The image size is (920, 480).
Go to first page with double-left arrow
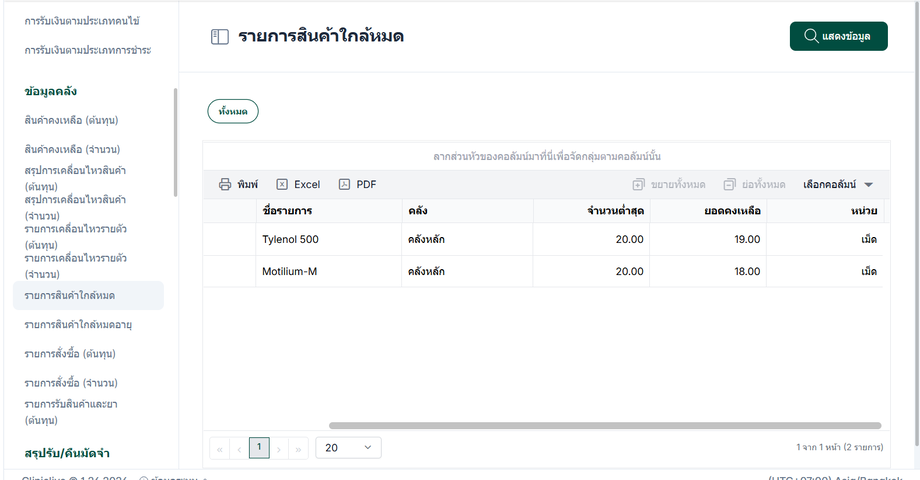219,449
